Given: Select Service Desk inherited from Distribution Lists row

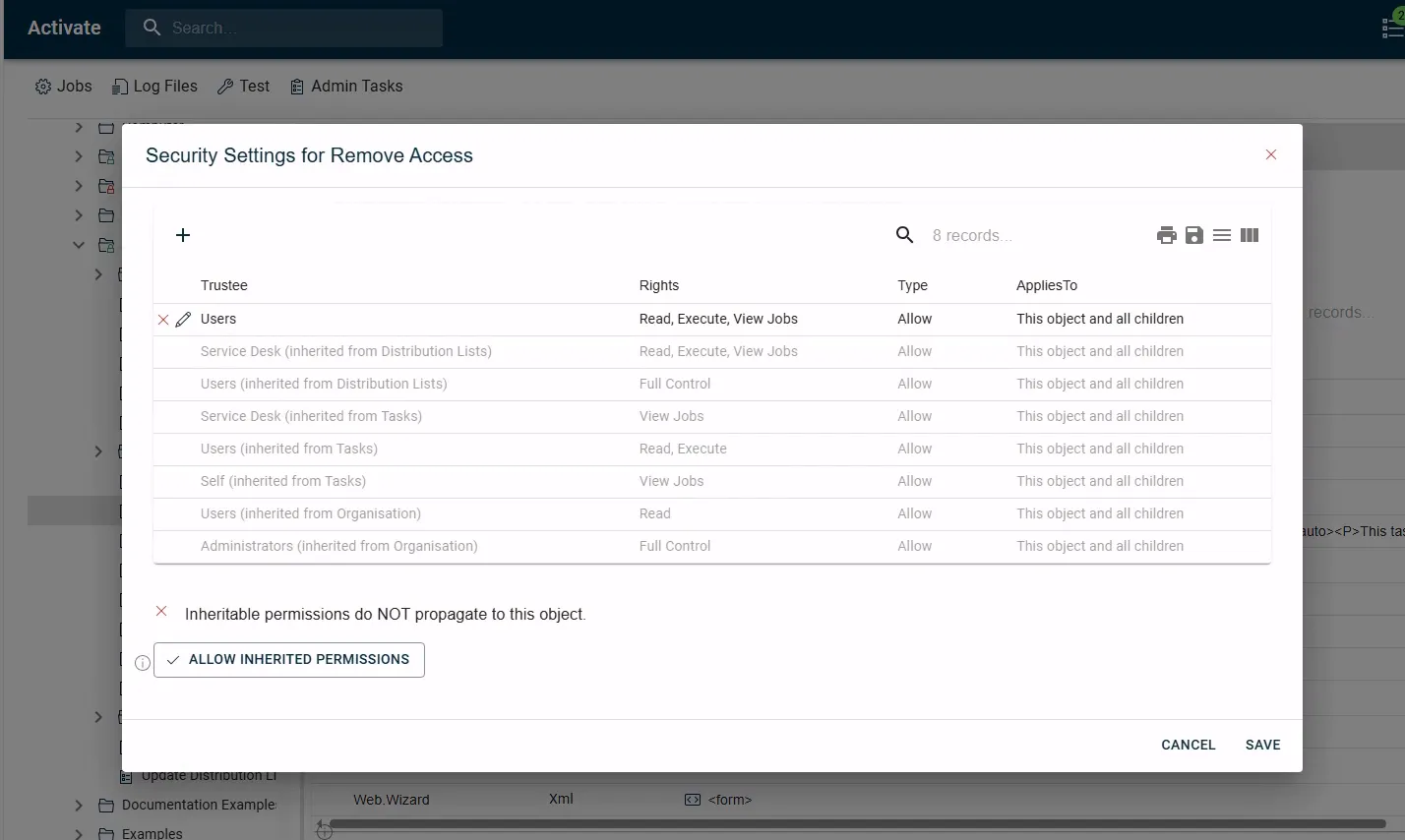Looking at the screenshot, I should (712, 352).
